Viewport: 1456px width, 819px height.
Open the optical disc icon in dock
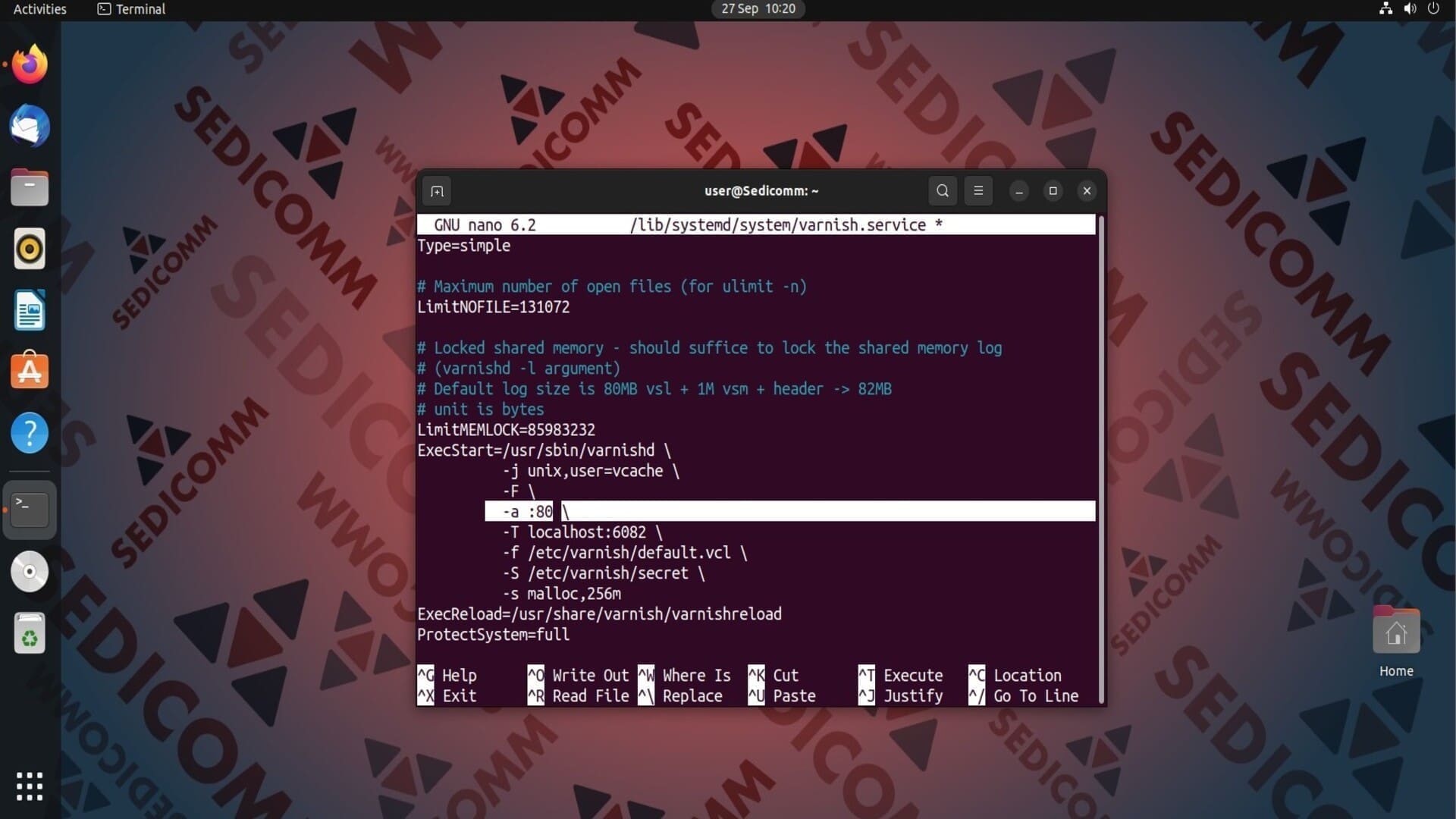(x=30, y=572)
